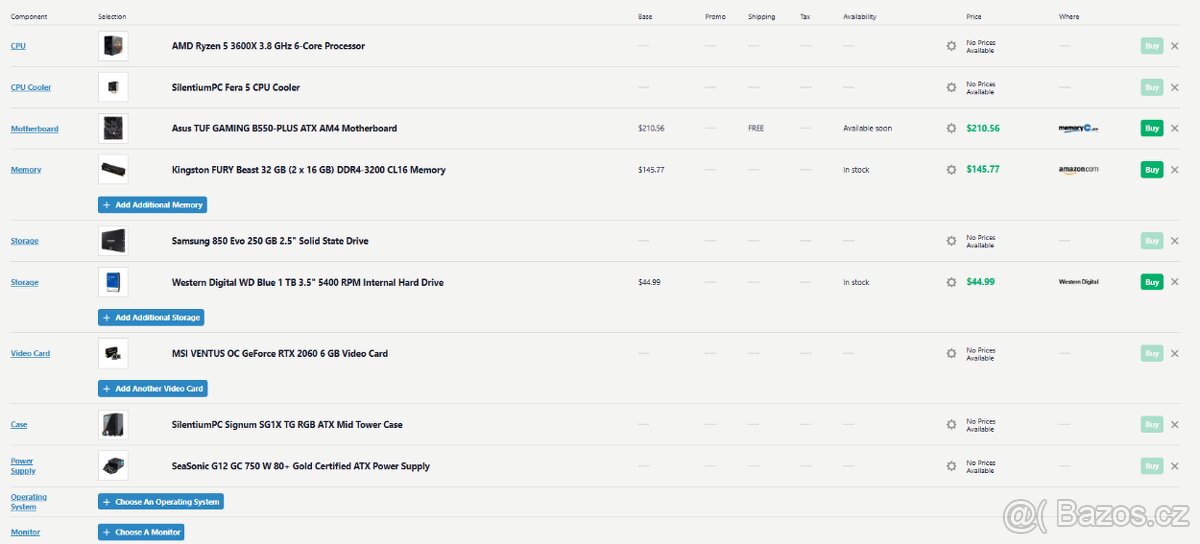Open AMD Ryzen 5 3600X product name

coord(268,46)
